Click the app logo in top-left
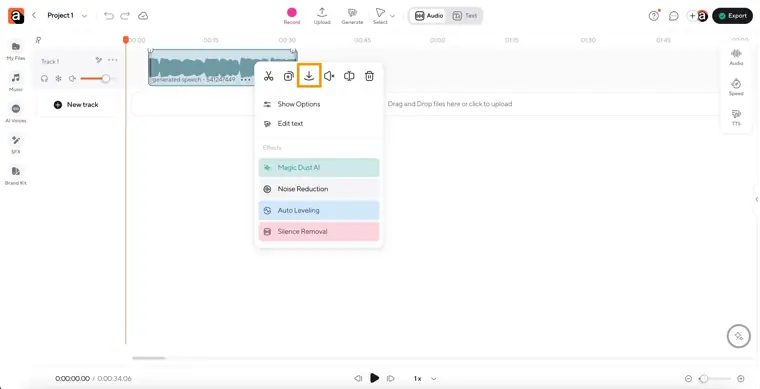 pyautogui.click(x=16, y=16)
